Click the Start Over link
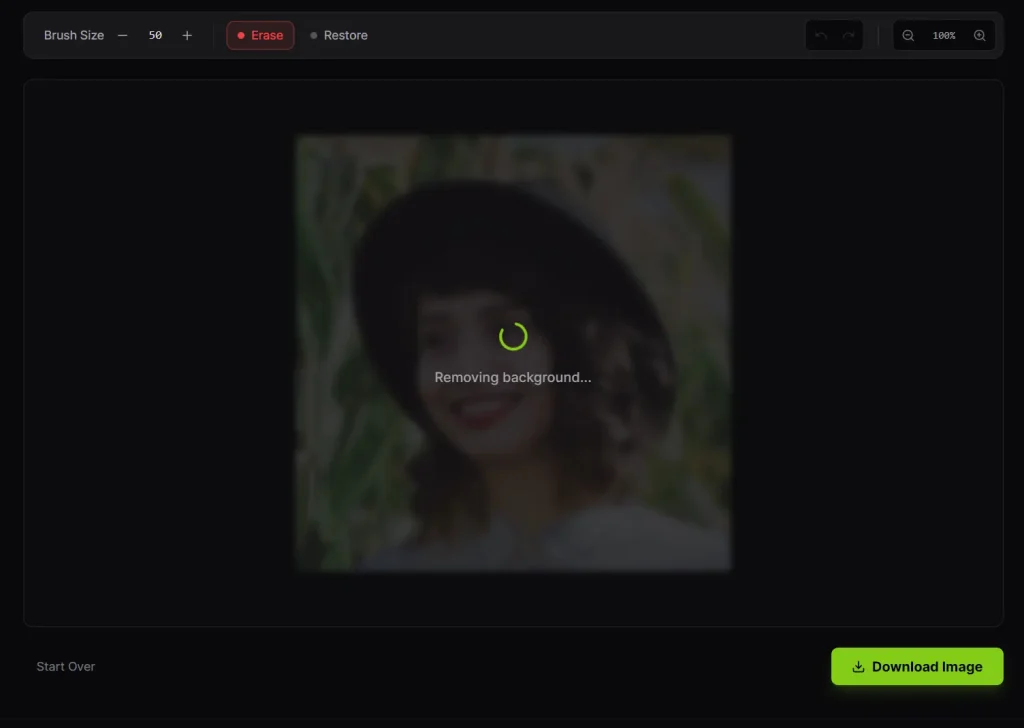Screen dimensions: 1024x728 [x=66, y=667]
